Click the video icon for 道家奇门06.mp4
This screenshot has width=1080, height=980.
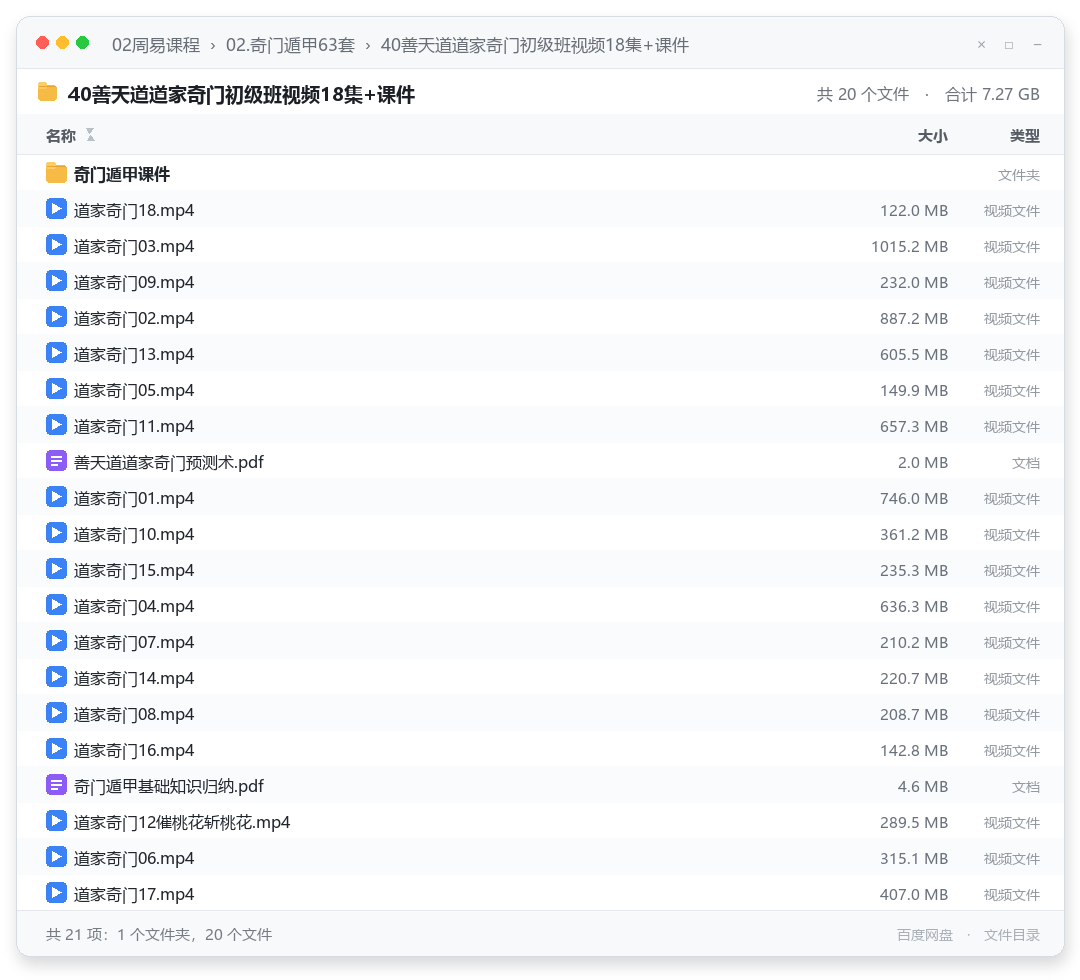pyautogui.click(x=56, y=857)
